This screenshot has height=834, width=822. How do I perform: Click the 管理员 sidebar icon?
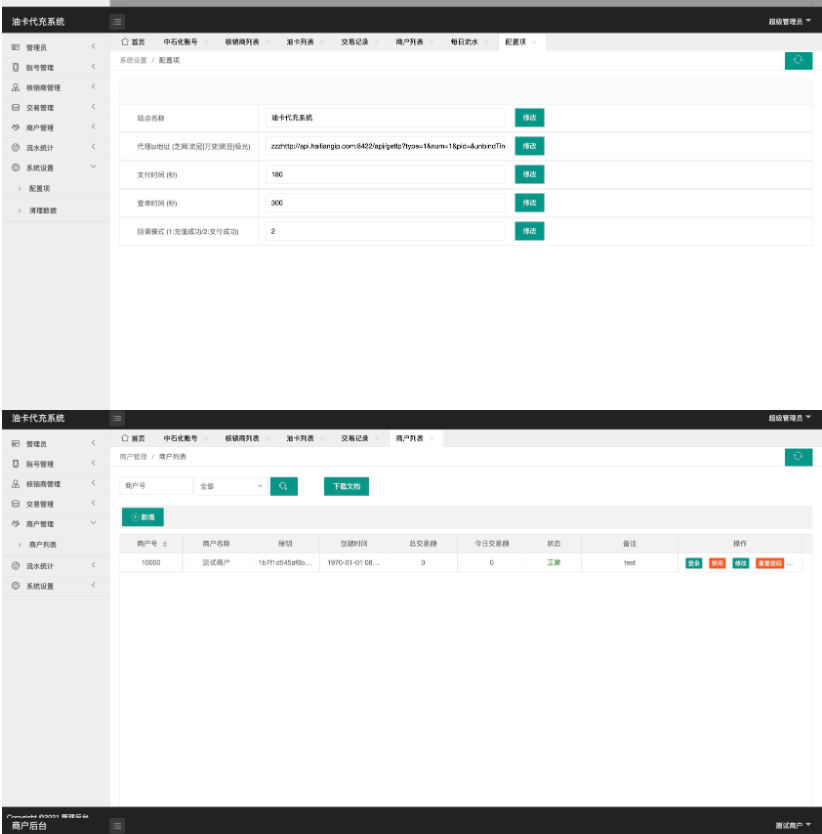(x=14, y=47)
